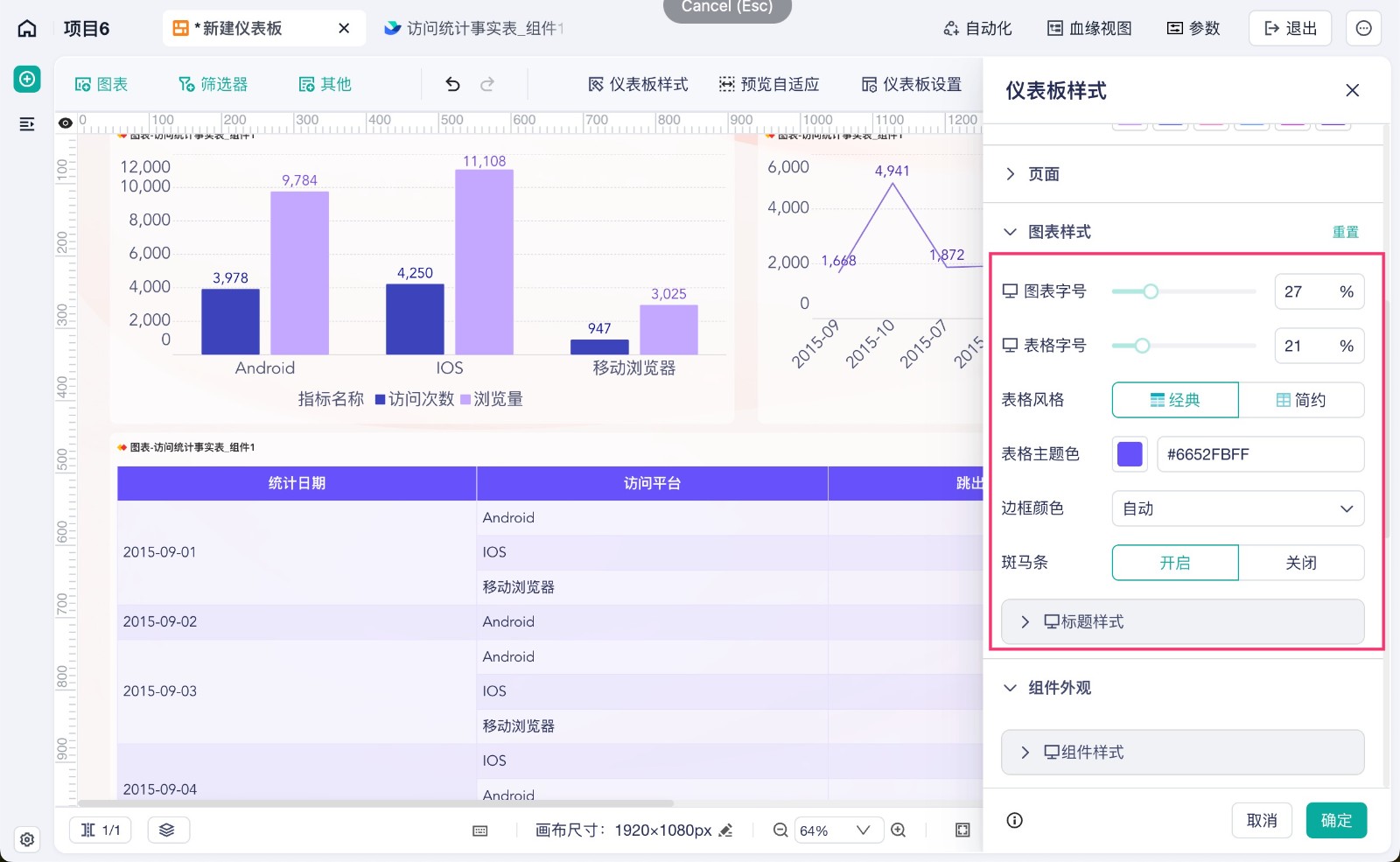Click the 重置 link

coord(1346,232)
